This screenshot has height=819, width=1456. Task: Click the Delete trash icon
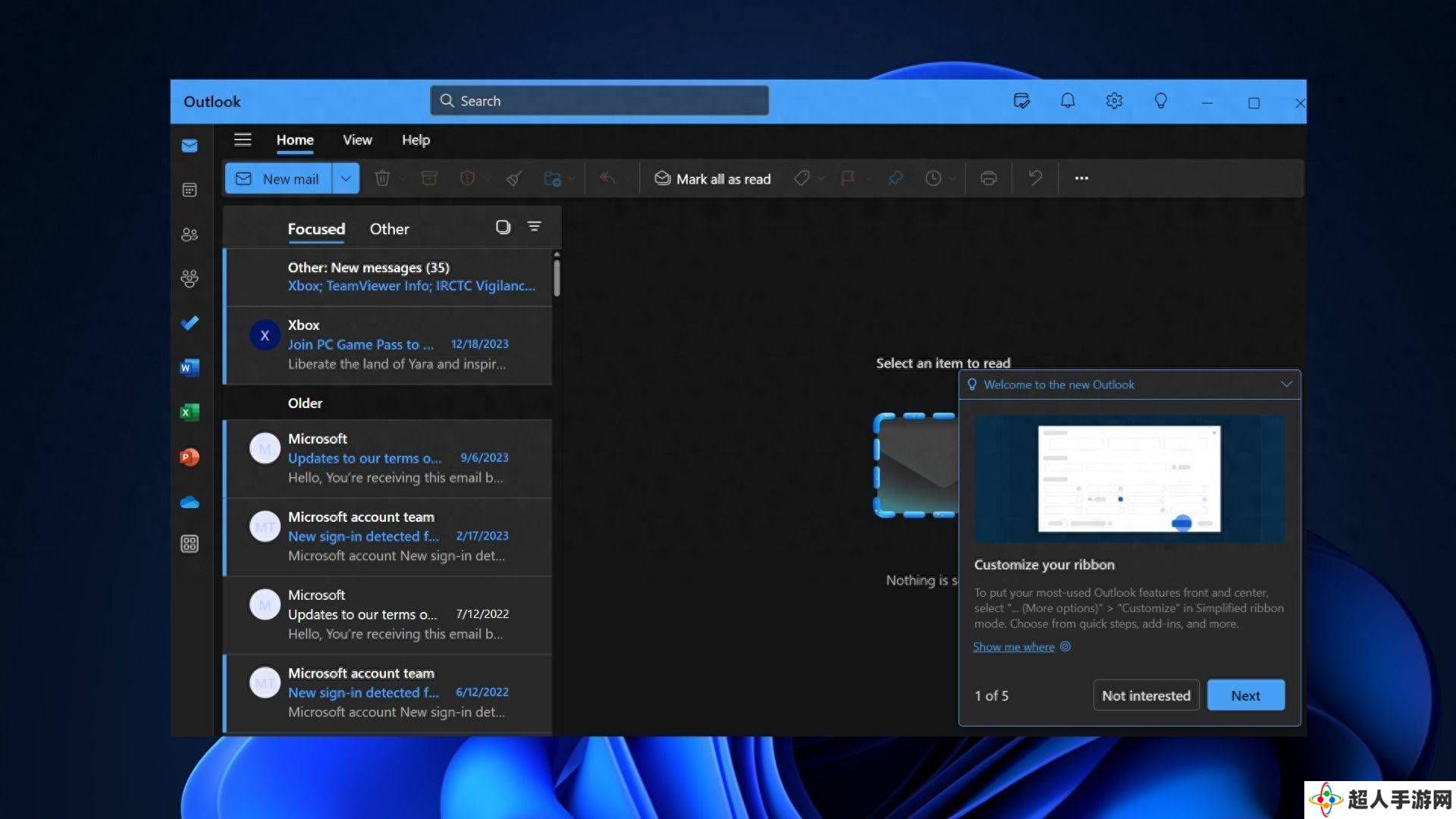pos(382,178)
